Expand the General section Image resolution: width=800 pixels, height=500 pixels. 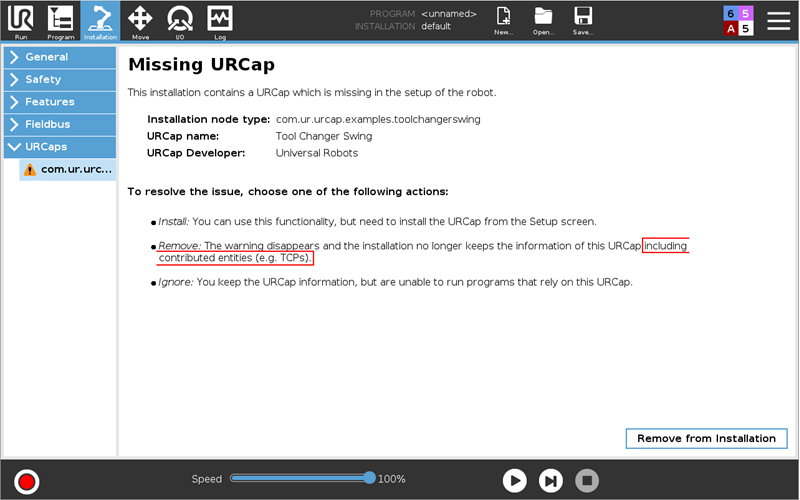tap(59, 57)
